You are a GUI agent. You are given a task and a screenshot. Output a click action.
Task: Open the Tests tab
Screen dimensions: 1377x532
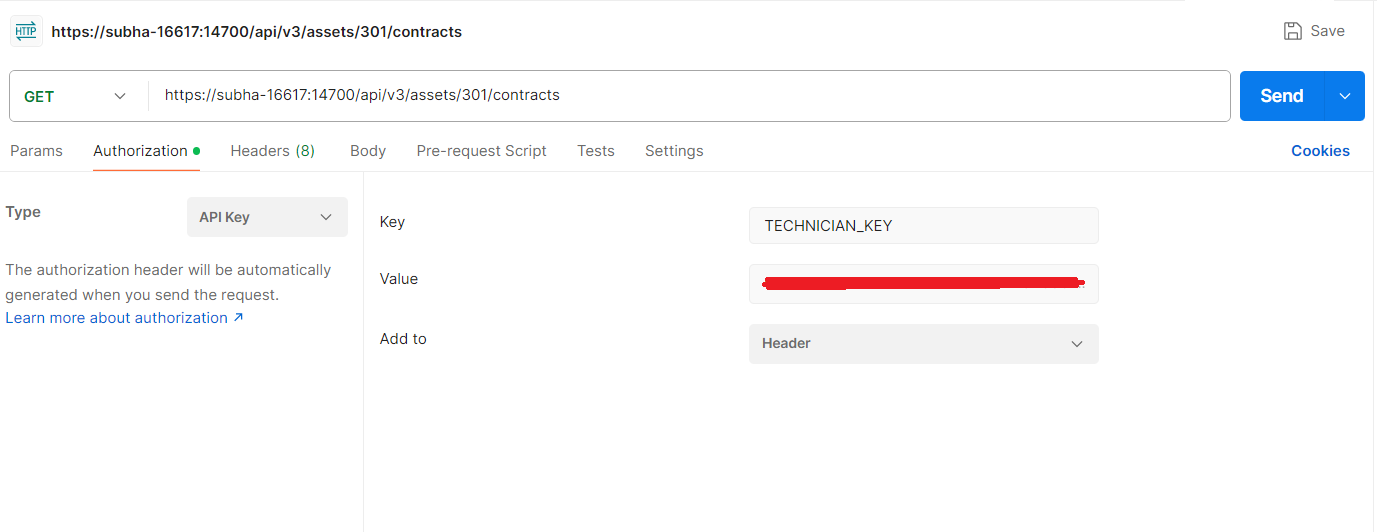tap(596, 151)
